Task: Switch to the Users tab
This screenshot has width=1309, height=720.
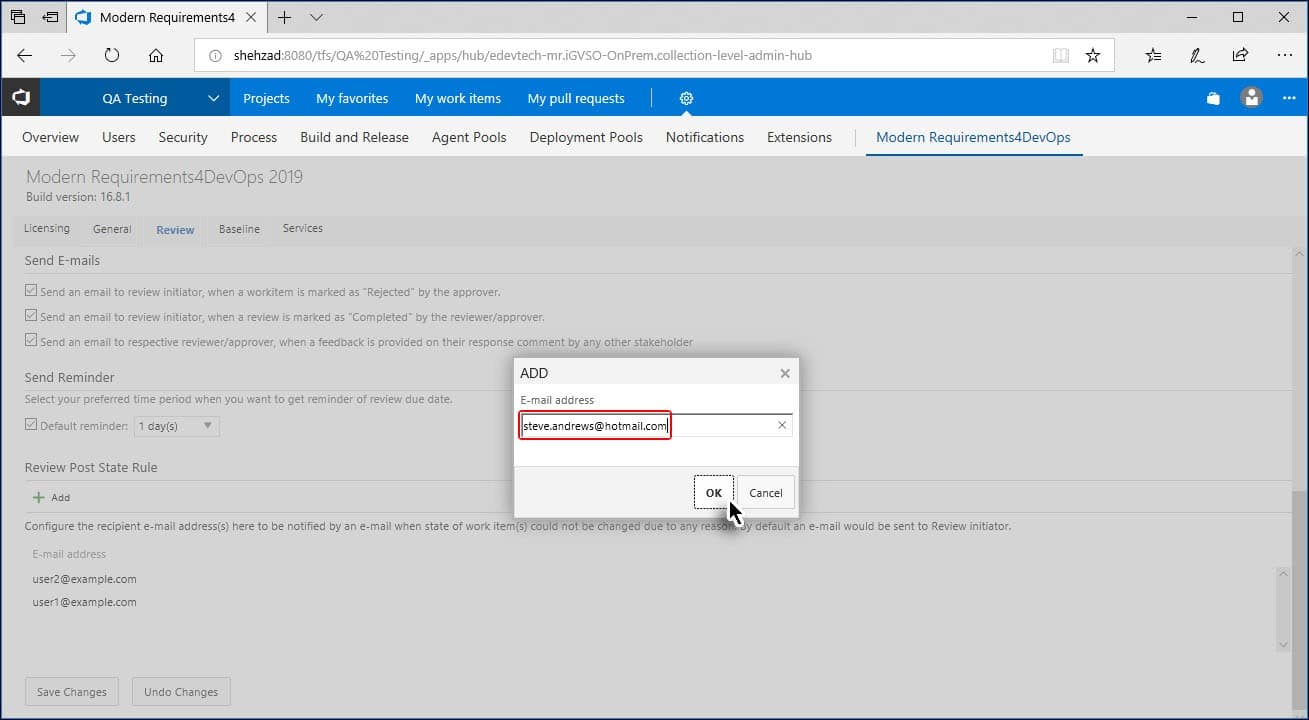Action: [119, 137]
